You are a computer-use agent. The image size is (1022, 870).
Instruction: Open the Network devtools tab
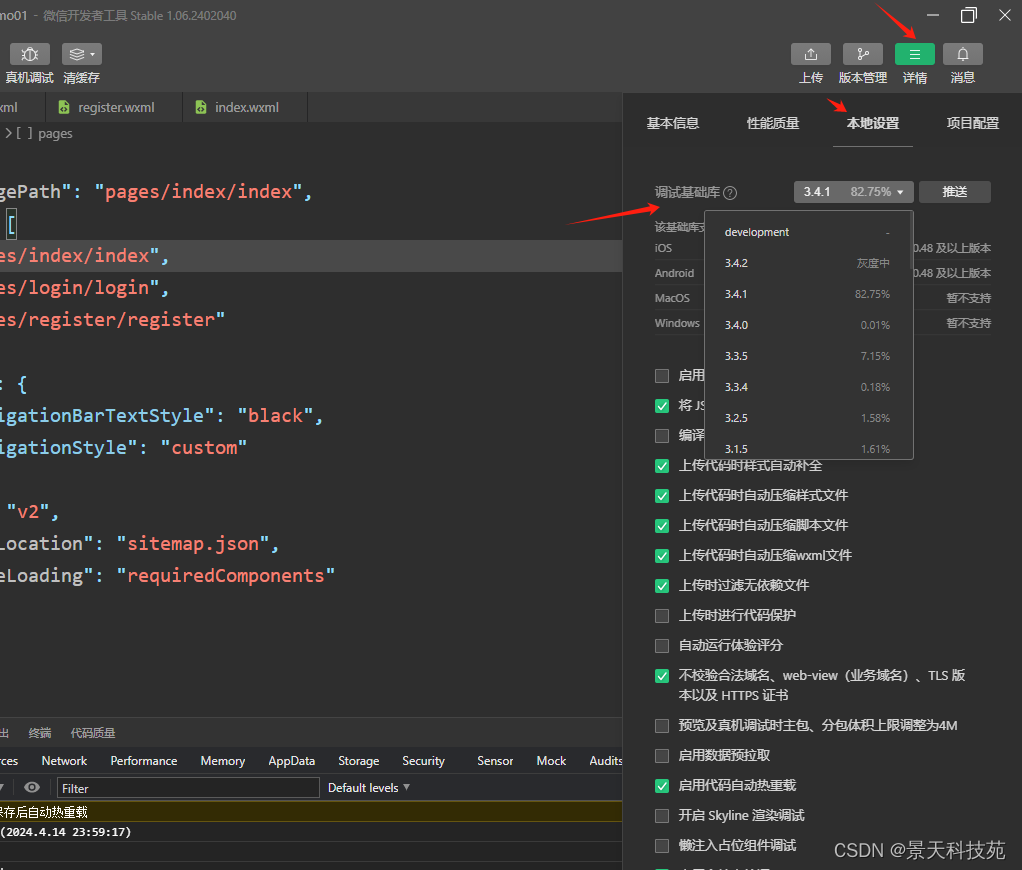click(64, 761)
